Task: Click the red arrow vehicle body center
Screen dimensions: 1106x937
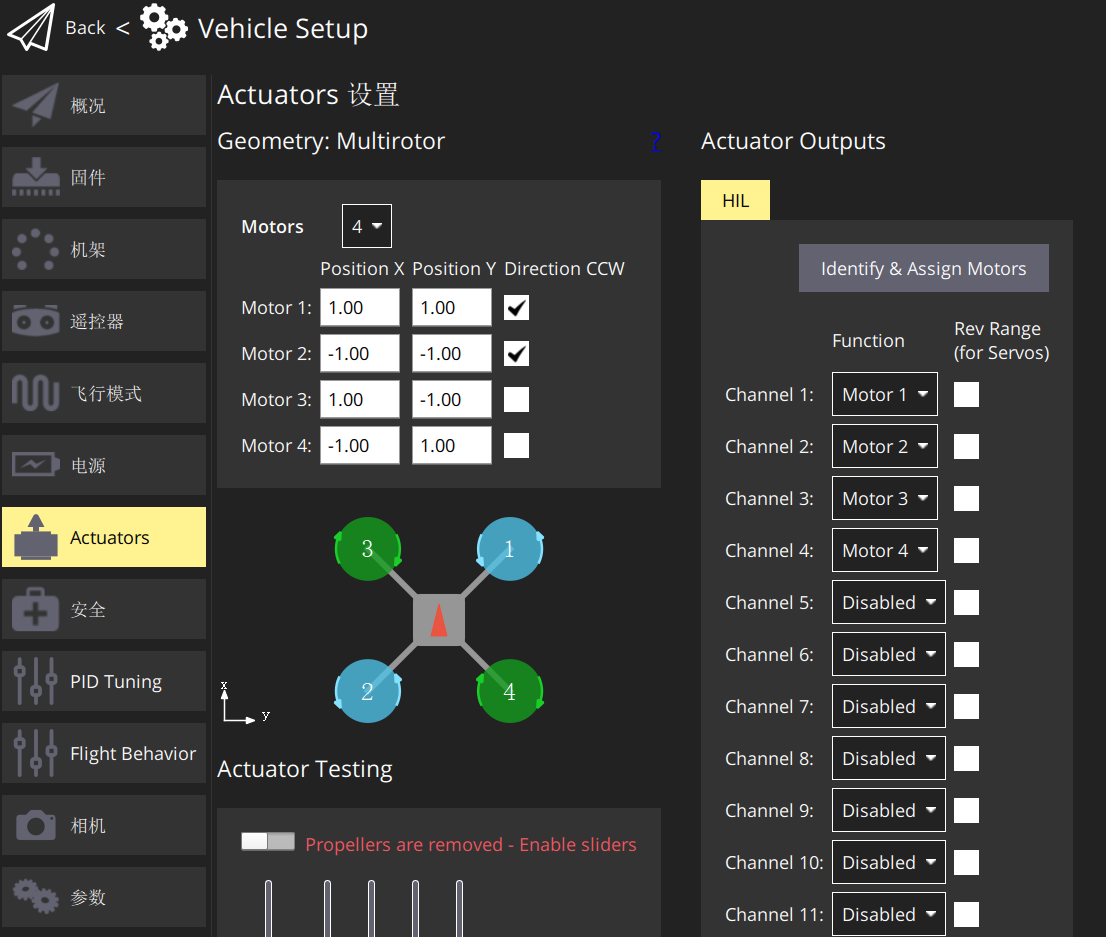Action: [x=439, y=620]
